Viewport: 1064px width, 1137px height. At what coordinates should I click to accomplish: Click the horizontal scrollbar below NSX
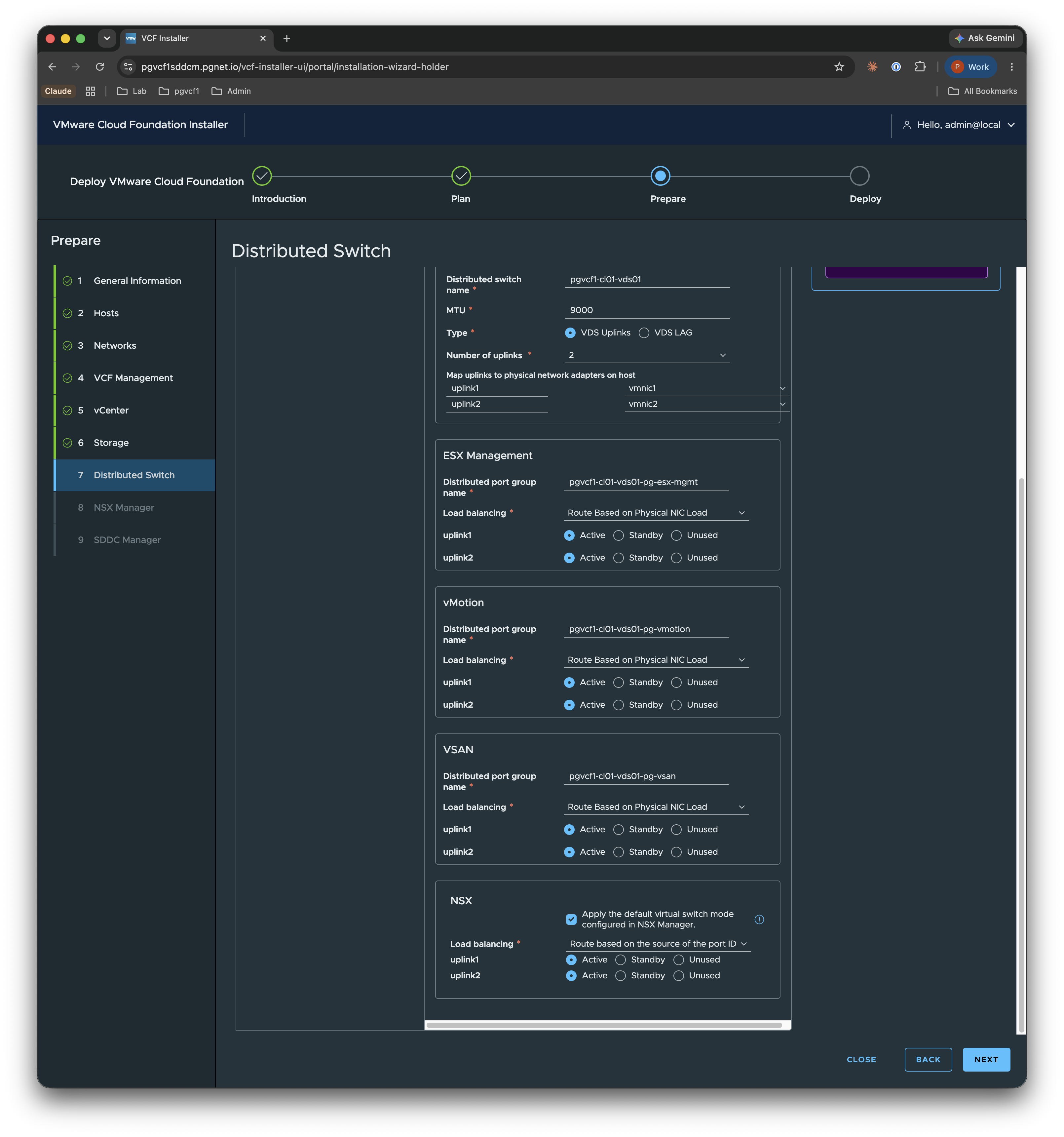[x=604, y=1025]
